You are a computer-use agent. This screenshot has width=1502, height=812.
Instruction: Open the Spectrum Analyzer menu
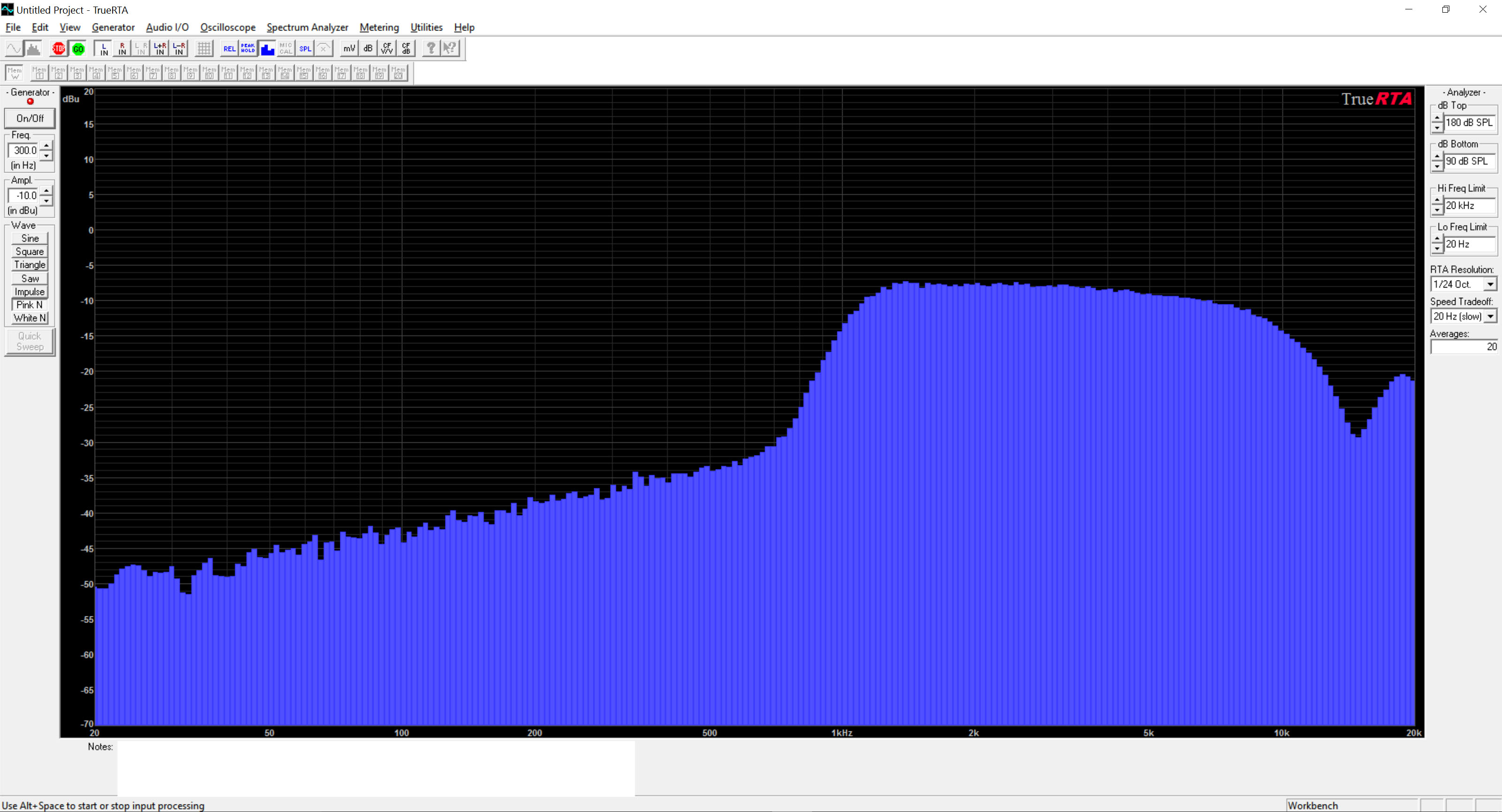pos(307,27)
